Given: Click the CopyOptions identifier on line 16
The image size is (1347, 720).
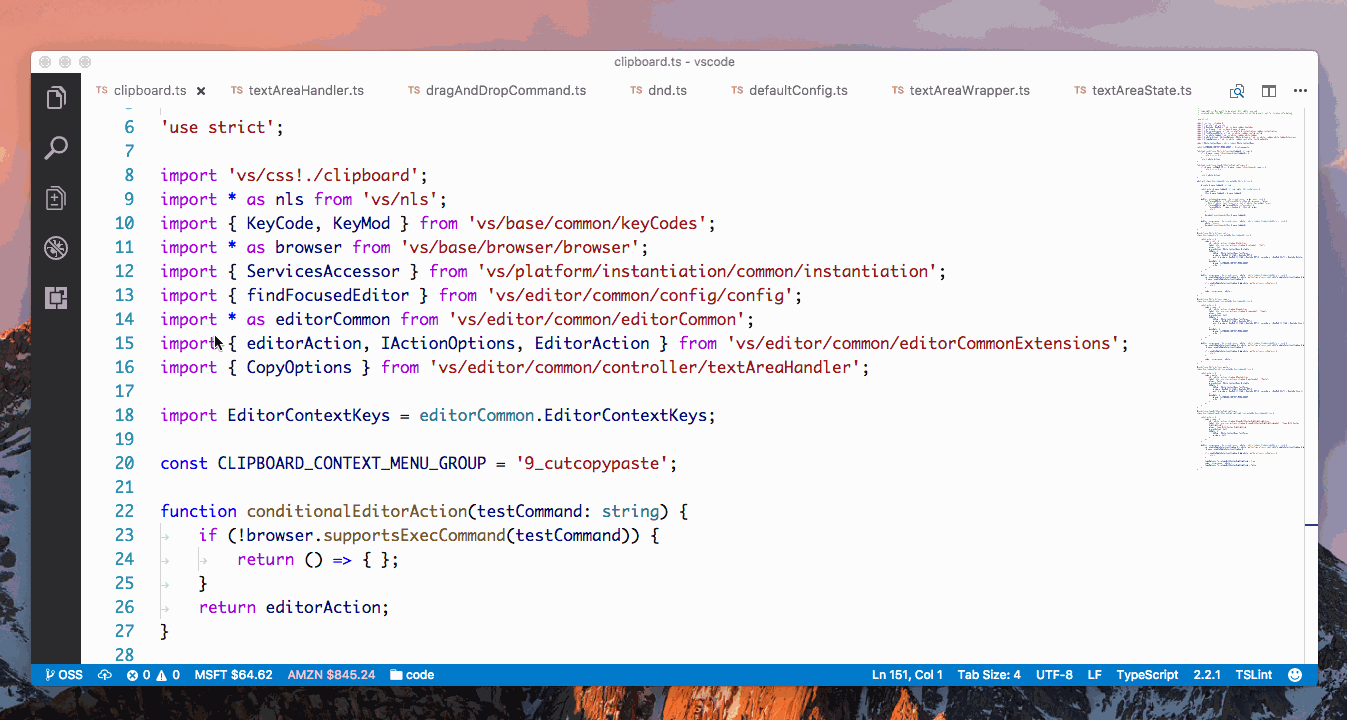Looking at the screenshot, I should click(299, 367).
